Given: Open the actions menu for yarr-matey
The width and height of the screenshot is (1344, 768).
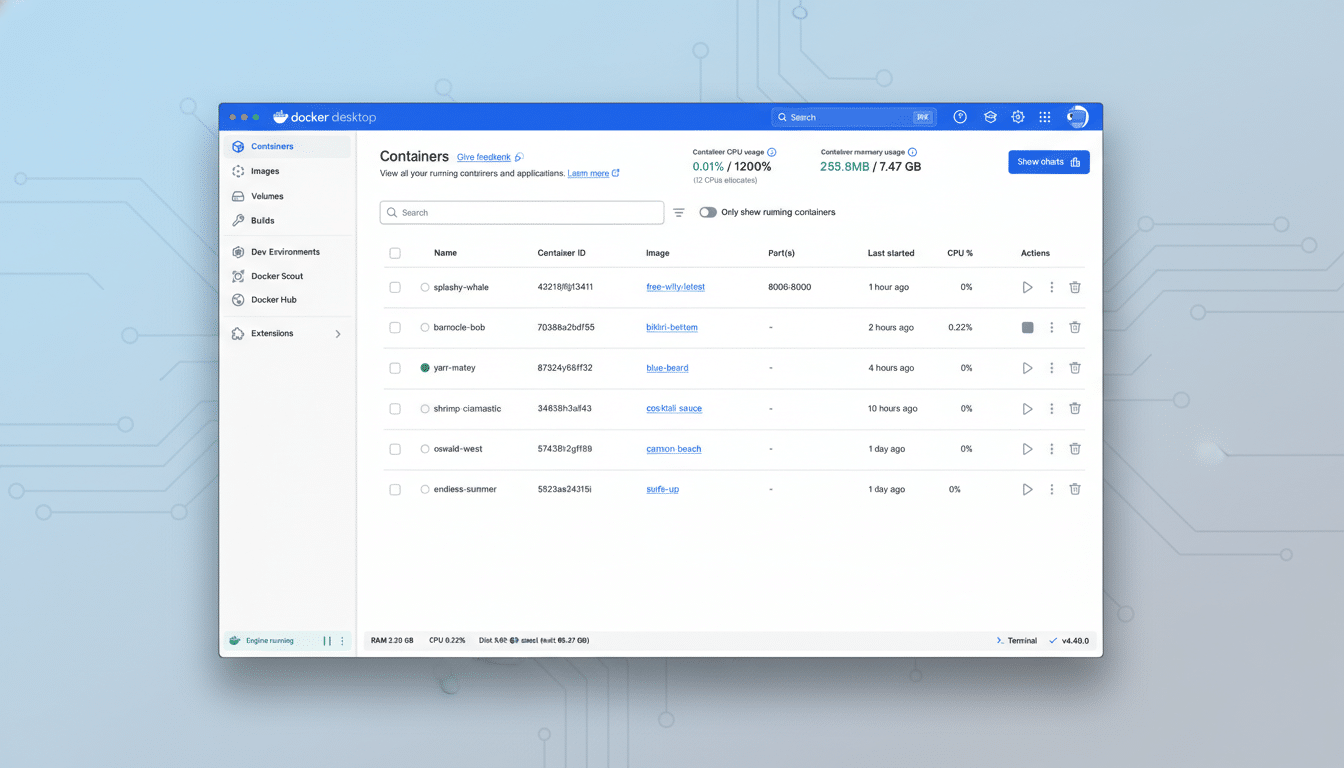Looking at the screenshot, I should [x=1051, y=367].
